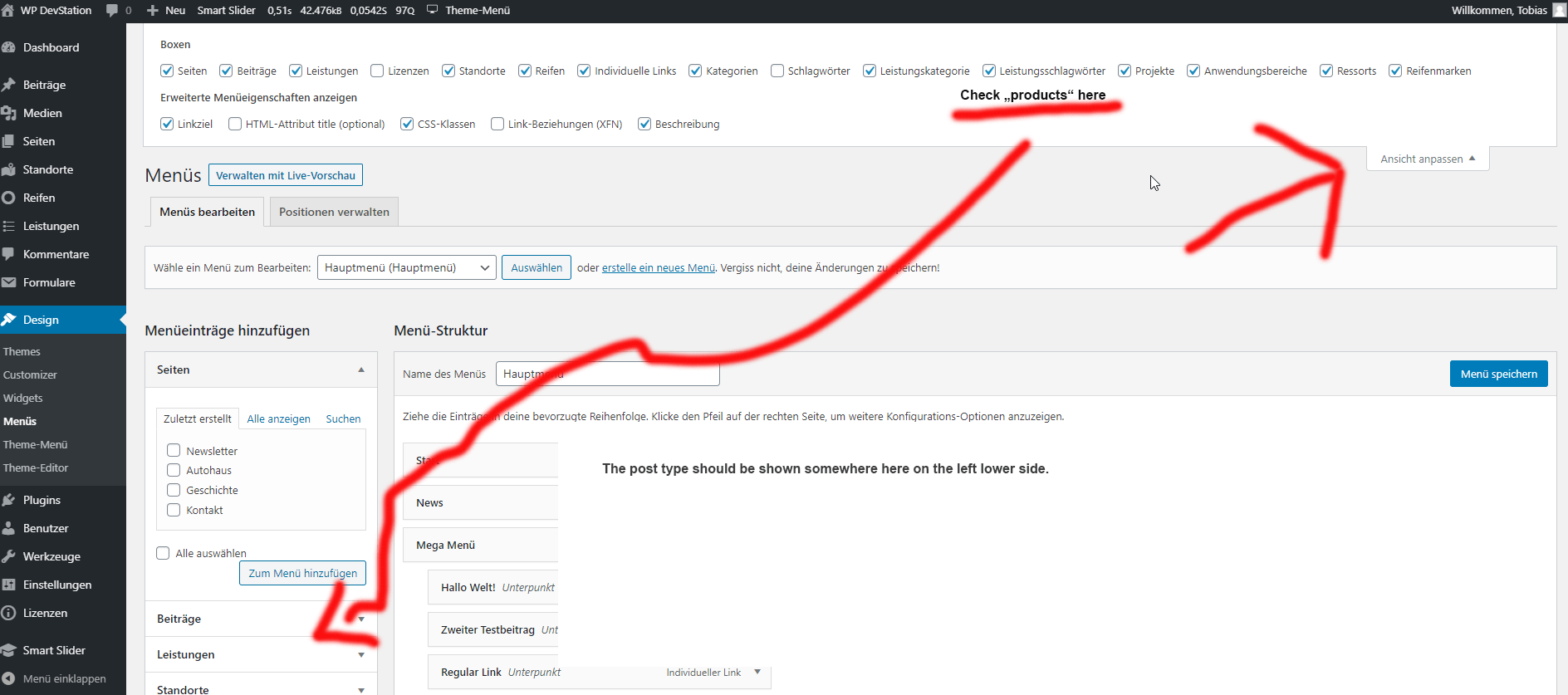Screen dimensions: 1568x695
Task: Click the Einstellungen settings icon
Action: pos(8,585)
